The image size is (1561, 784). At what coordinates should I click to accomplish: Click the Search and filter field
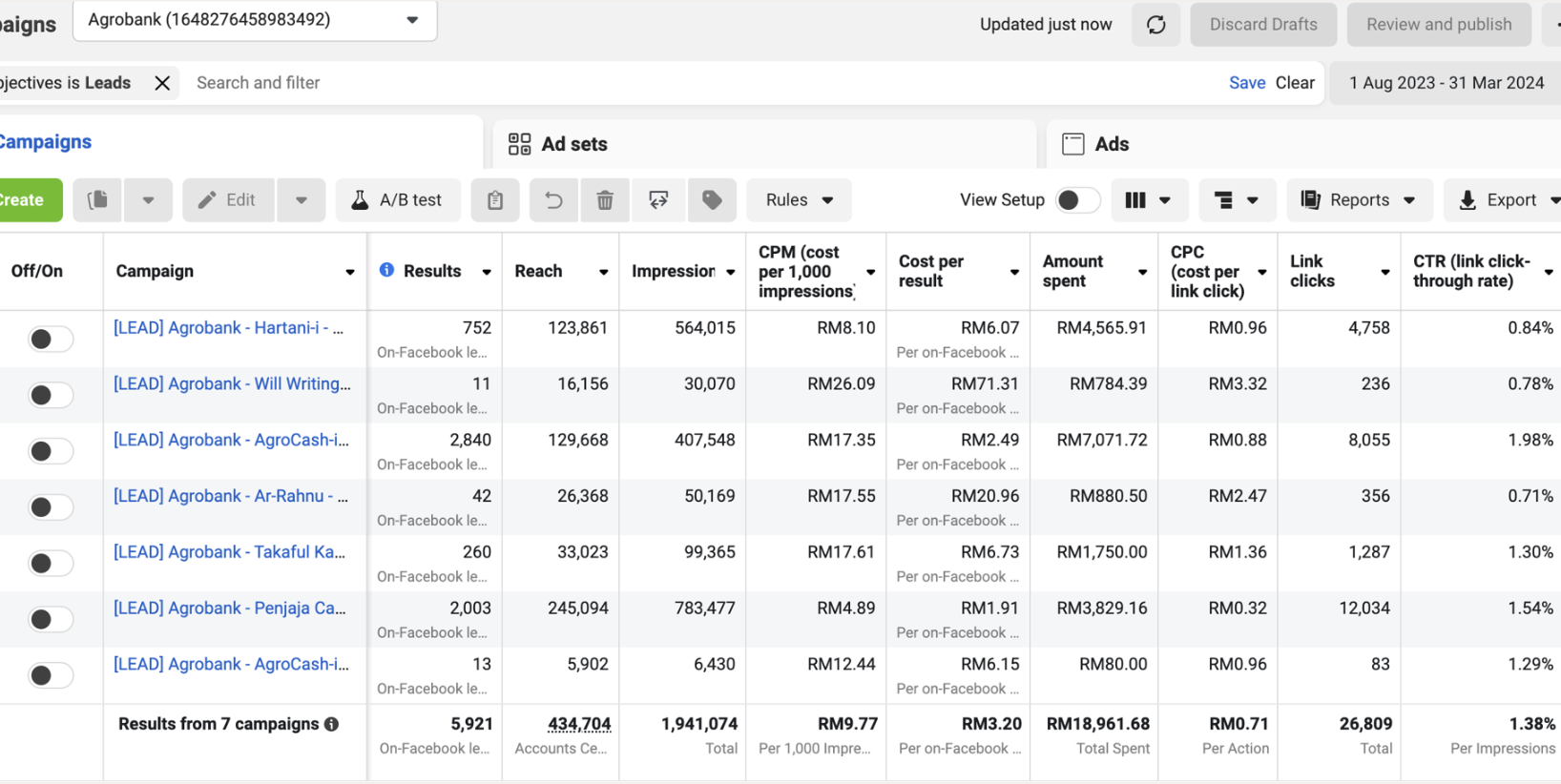pos(701,83)
